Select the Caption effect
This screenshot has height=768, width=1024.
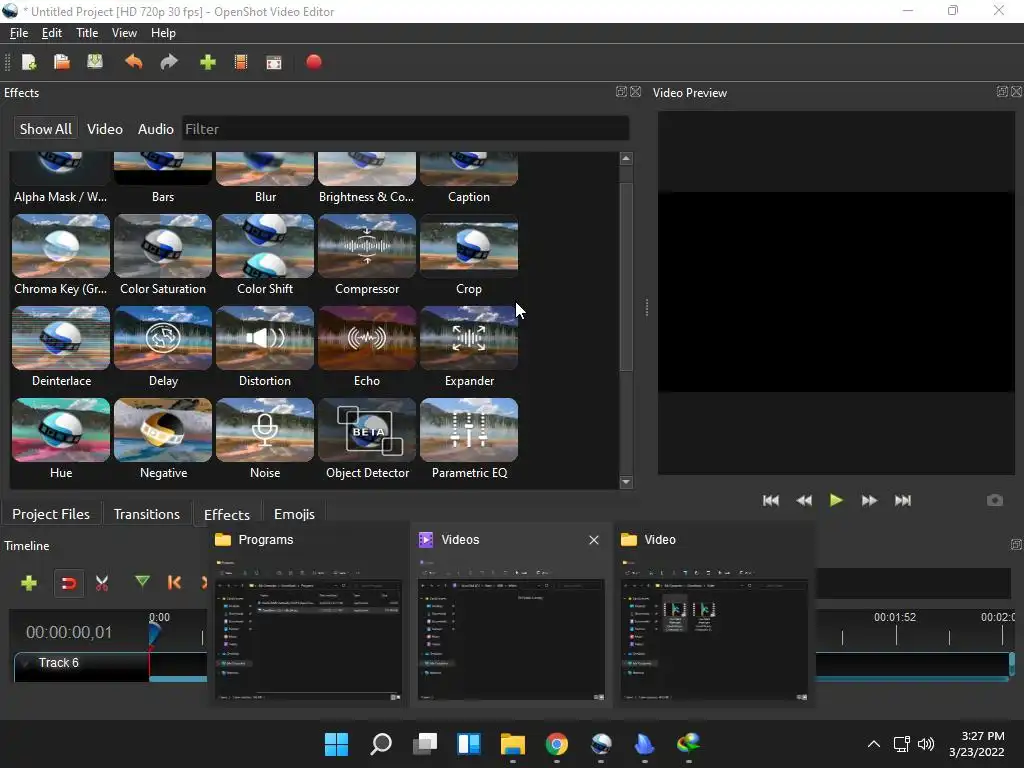point(469,178)
